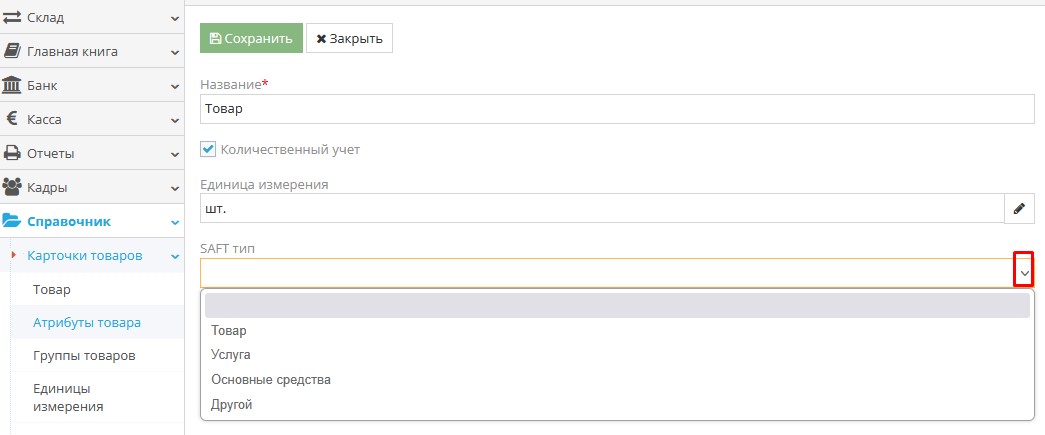Click the Название input field
The width and height of the screenshot is (1045, 435).
(x=617, y=109)
